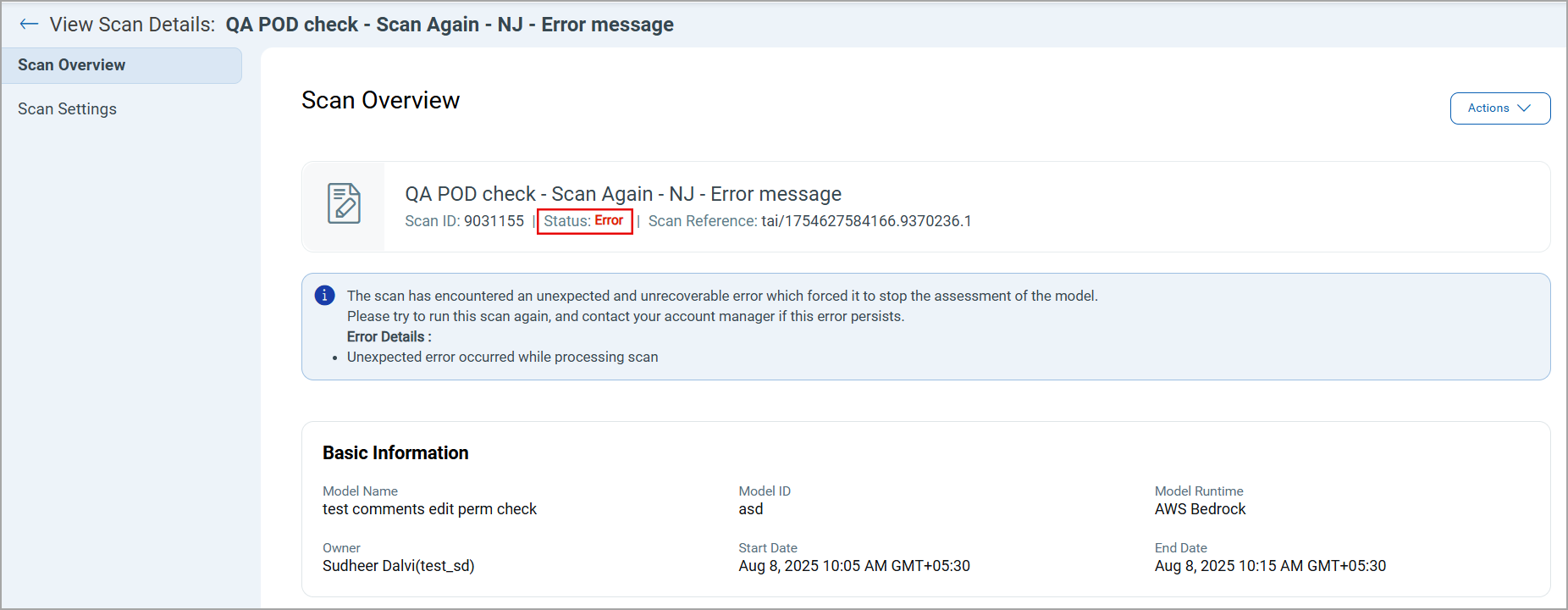Click the back arrow icon
The width and height of the screenshot is (1568, 610).
coord(29,25)
